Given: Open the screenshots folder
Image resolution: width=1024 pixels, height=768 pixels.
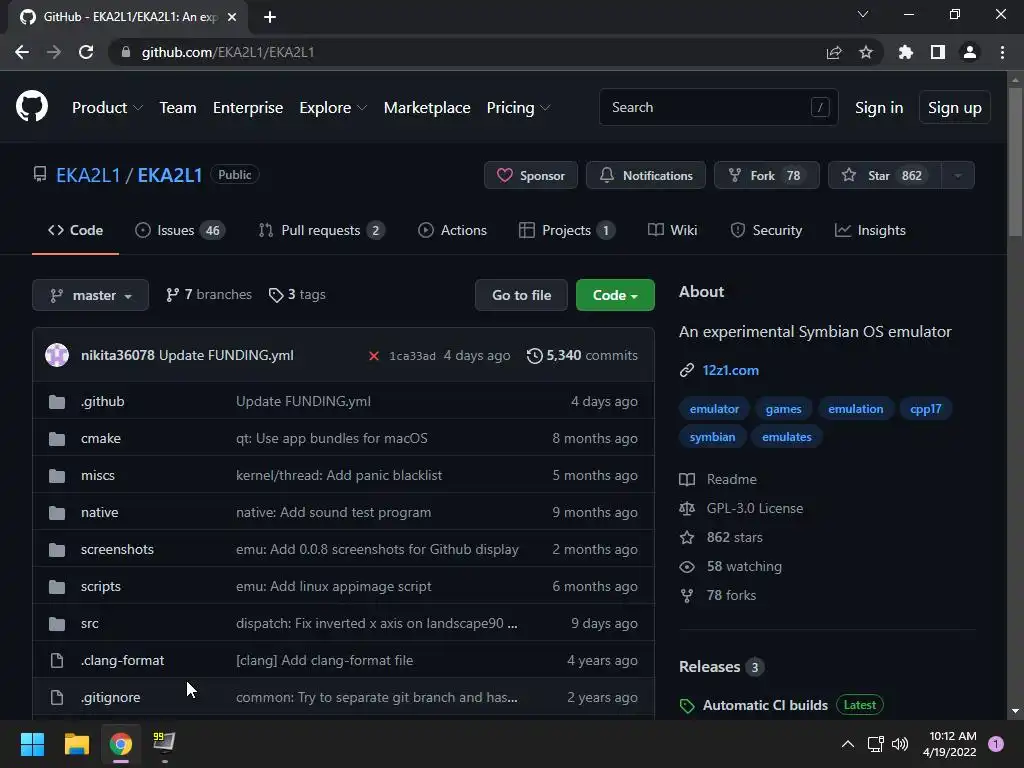Looking at the screenshot, I should point(118,550).
